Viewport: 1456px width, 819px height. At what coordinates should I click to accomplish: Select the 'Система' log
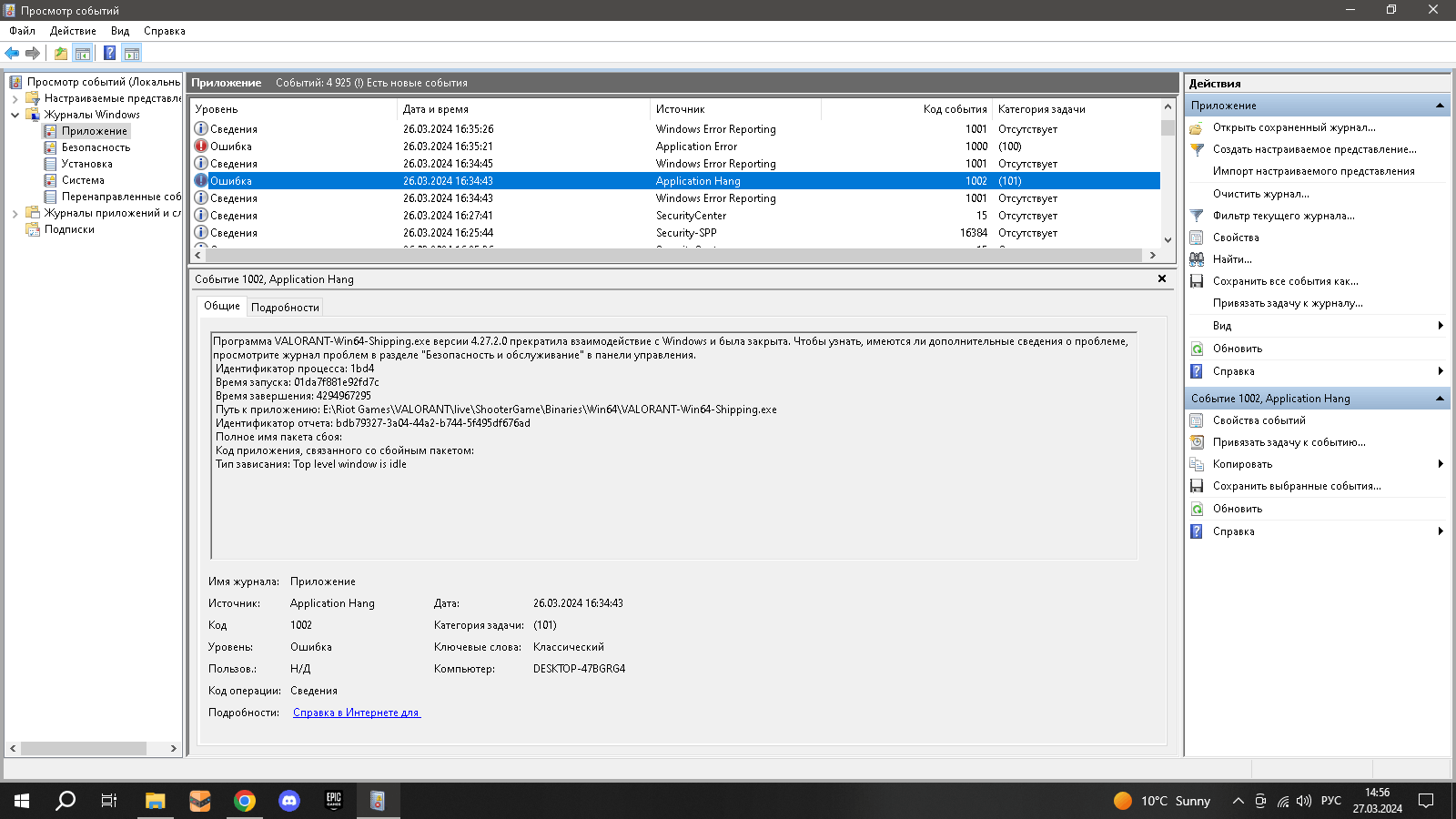tap(83, 180)
